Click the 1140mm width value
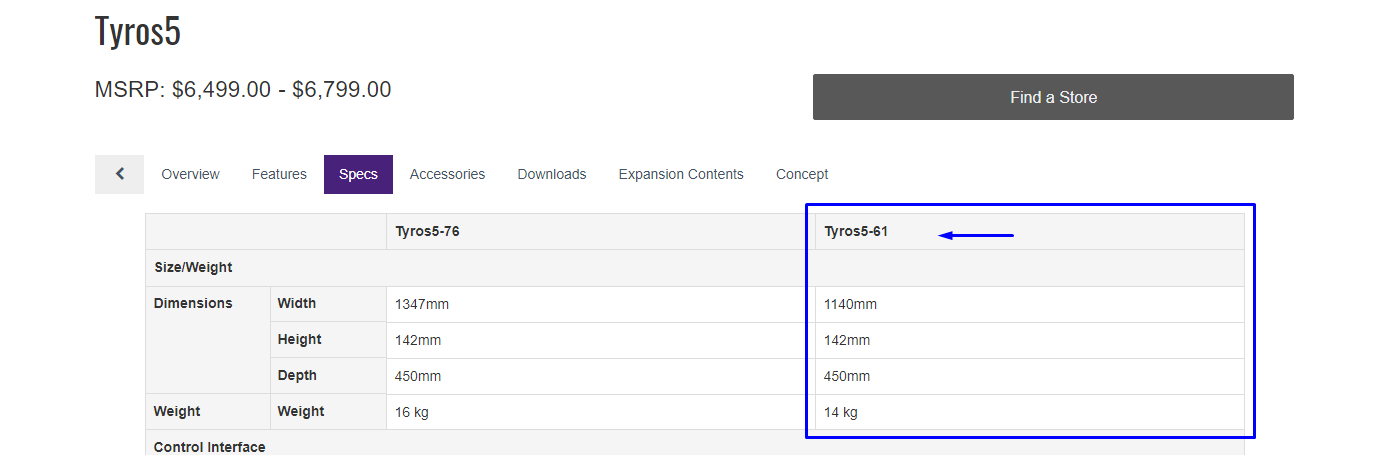This screenshot has height=455, width=1380. 850,304
